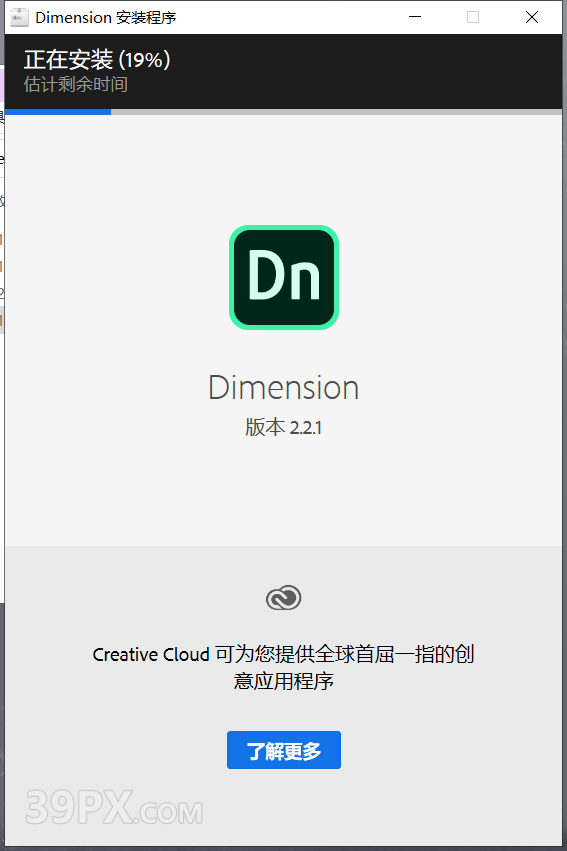Click the Creative Cloud logo icon
567x851 pixels.
(x=284, y=598)
